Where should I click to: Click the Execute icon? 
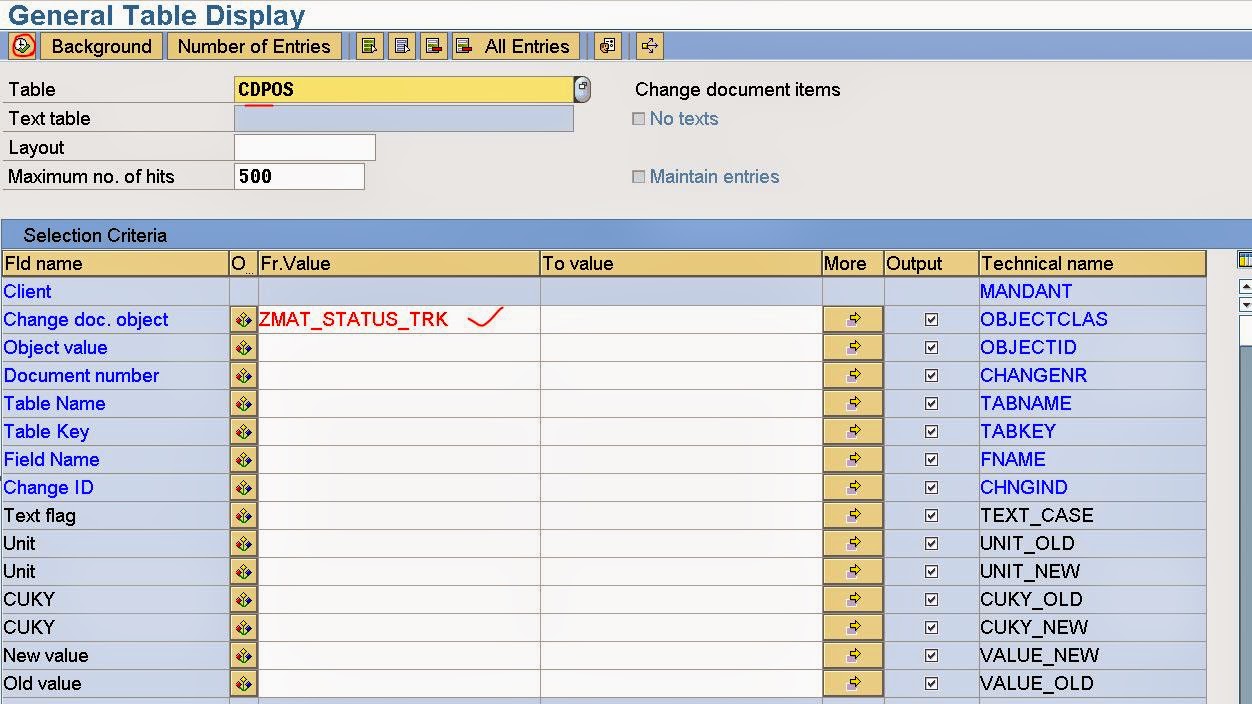(x=22, y=45)
